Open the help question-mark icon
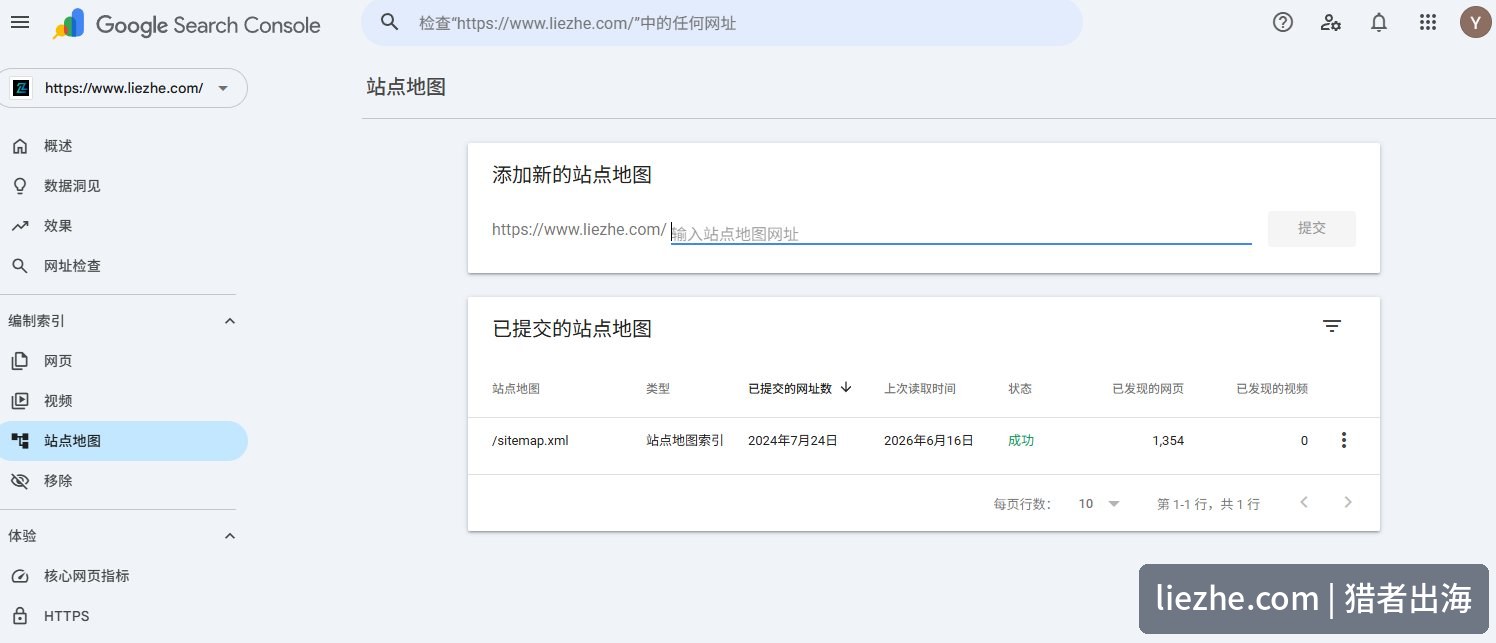This screenshot has width=1496, height=643. pos(1283,22)
